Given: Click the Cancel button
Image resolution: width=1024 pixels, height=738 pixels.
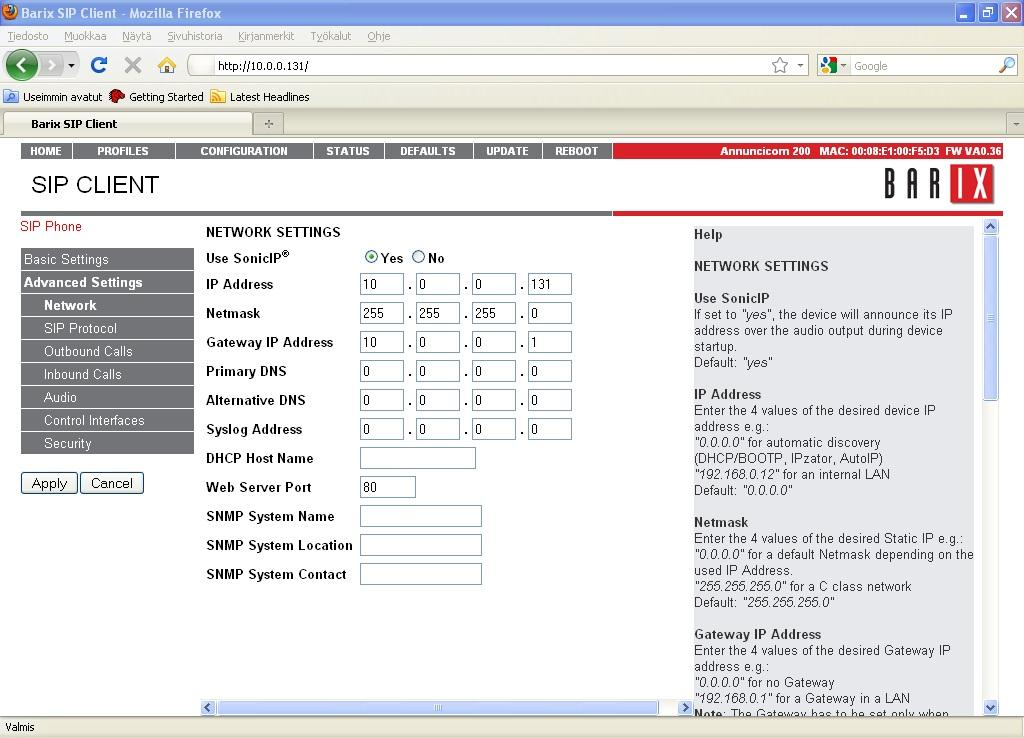Looking at the screenshot, I should [112, 483].
